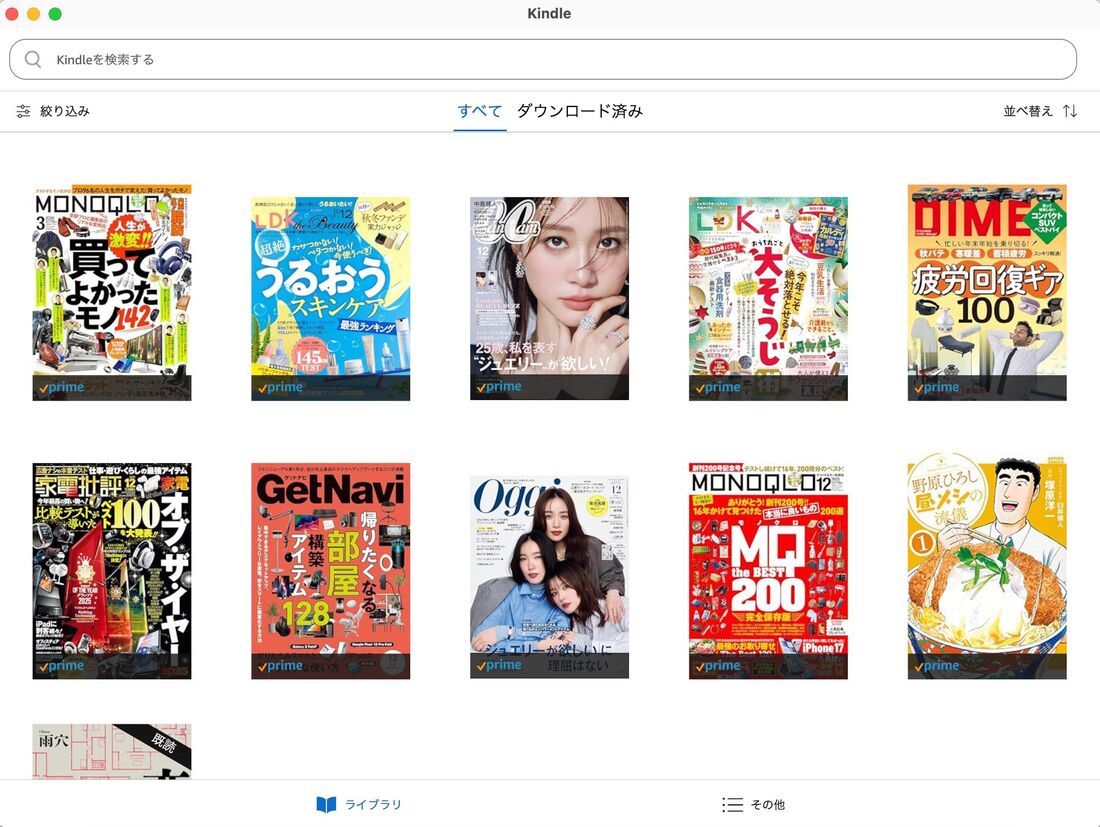Open the GetNavi 部屋構築アイテム128 issue
The height and width of the screenshot is (827, 1100).
click(330, 570)
